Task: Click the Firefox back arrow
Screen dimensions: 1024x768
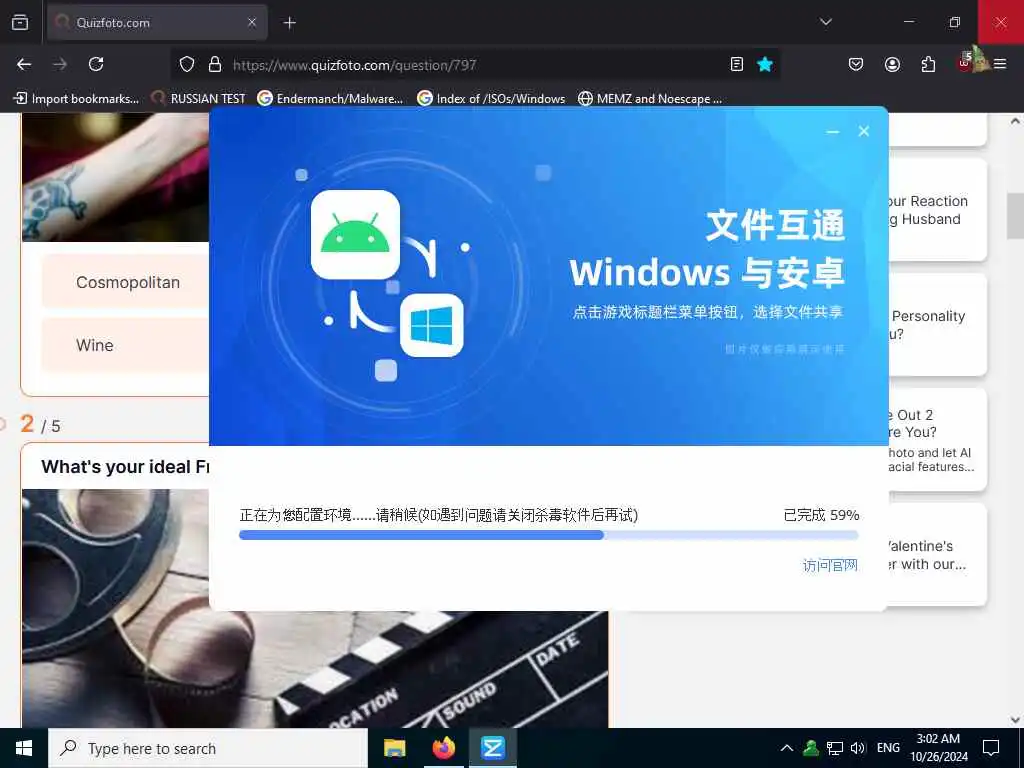Action: click(24, 64)
